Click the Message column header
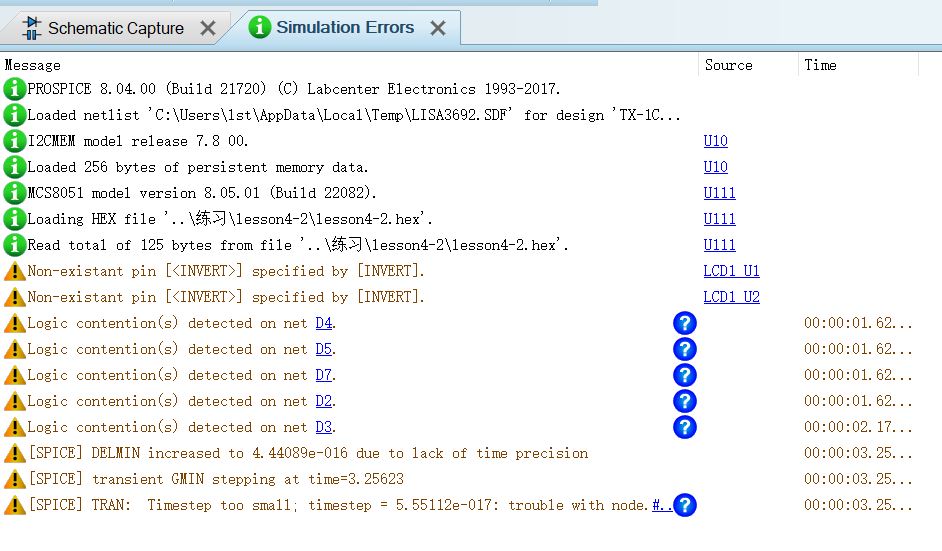Screen dimensions: 942x551 (33, 65)
